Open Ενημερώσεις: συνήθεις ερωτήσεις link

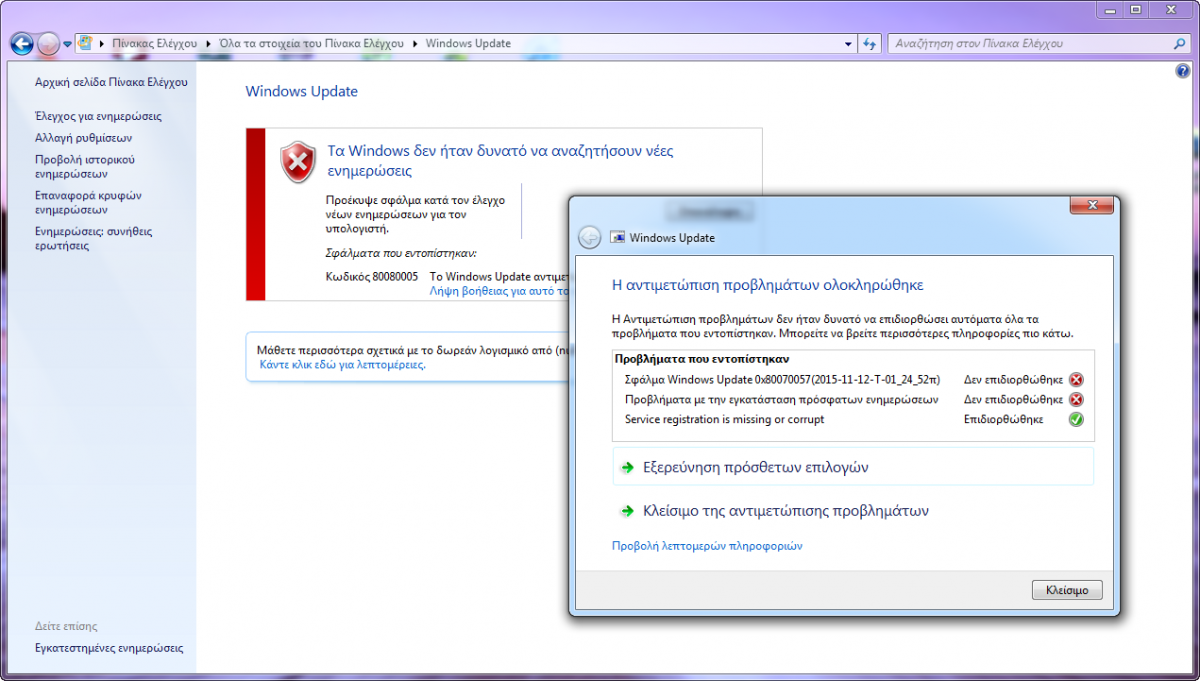click(93, 238)
